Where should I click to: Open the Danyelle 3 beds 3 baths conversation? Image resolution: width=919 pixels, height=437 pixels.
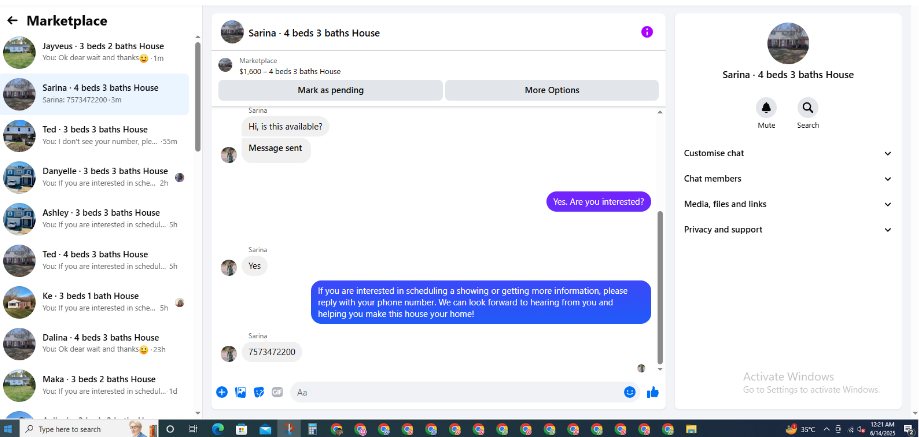click(95, 177)
